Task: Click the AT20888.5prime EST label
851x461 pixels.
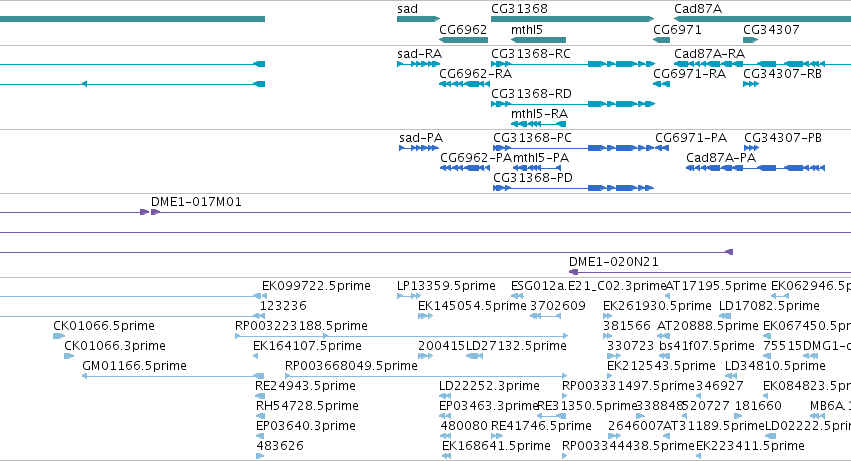Action: (708, 326)
